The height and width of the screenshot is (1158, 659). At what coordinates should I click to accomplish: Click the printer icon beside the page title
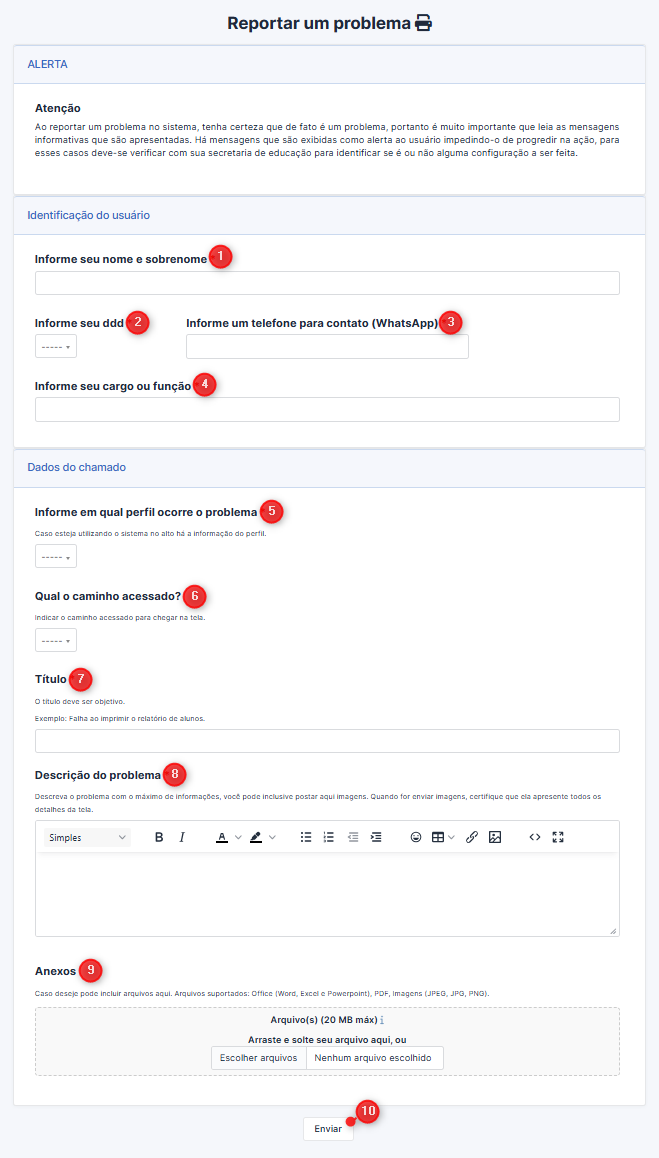pos(423,23)
